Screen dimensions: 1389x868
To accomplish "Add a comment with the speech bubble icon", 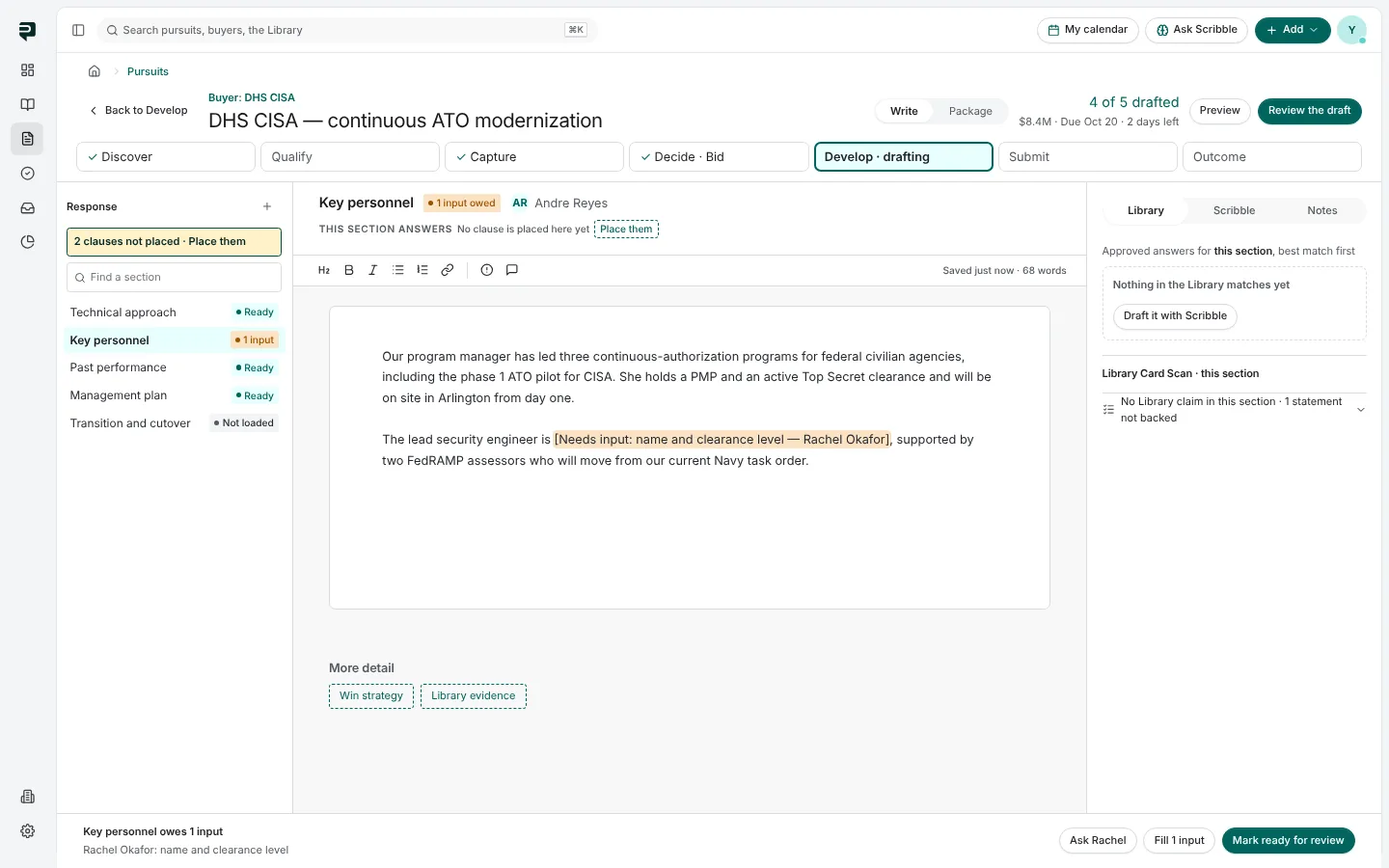I will point(512,270).
